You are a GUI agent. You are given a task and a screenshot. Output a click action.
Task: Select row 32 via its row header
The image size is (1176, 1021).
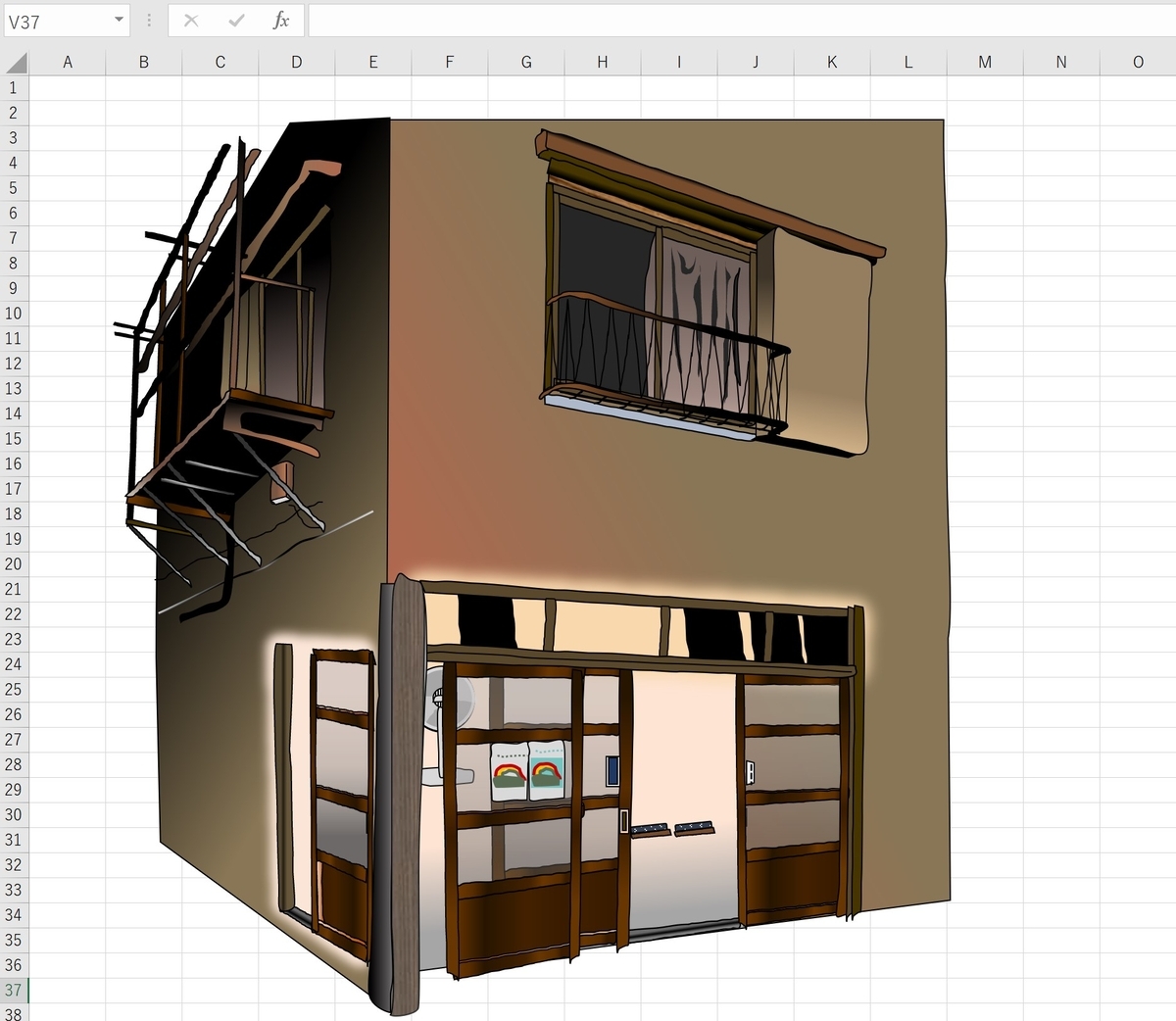(x=14, y=865)
